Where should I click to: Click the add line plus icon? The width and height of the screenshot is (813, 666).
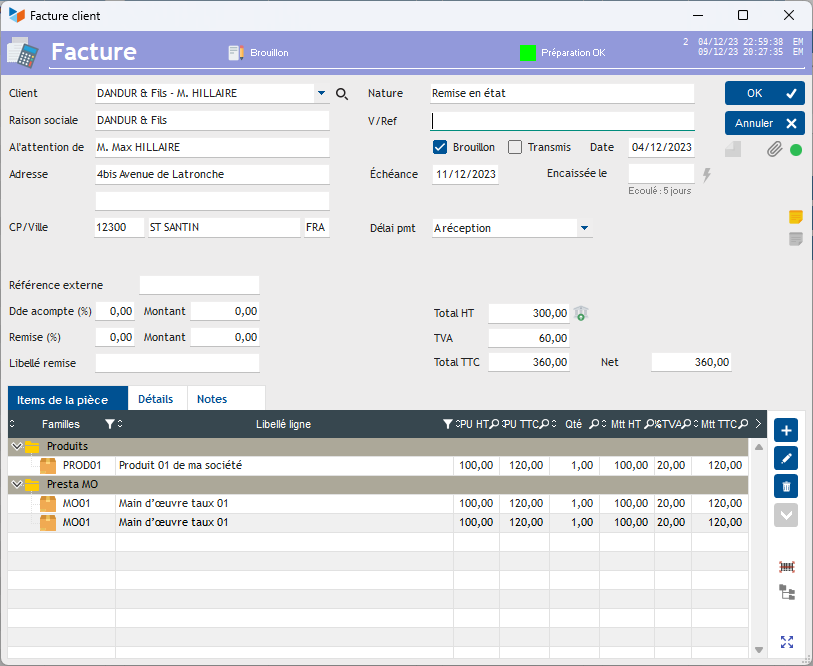[x=786, y=431]
